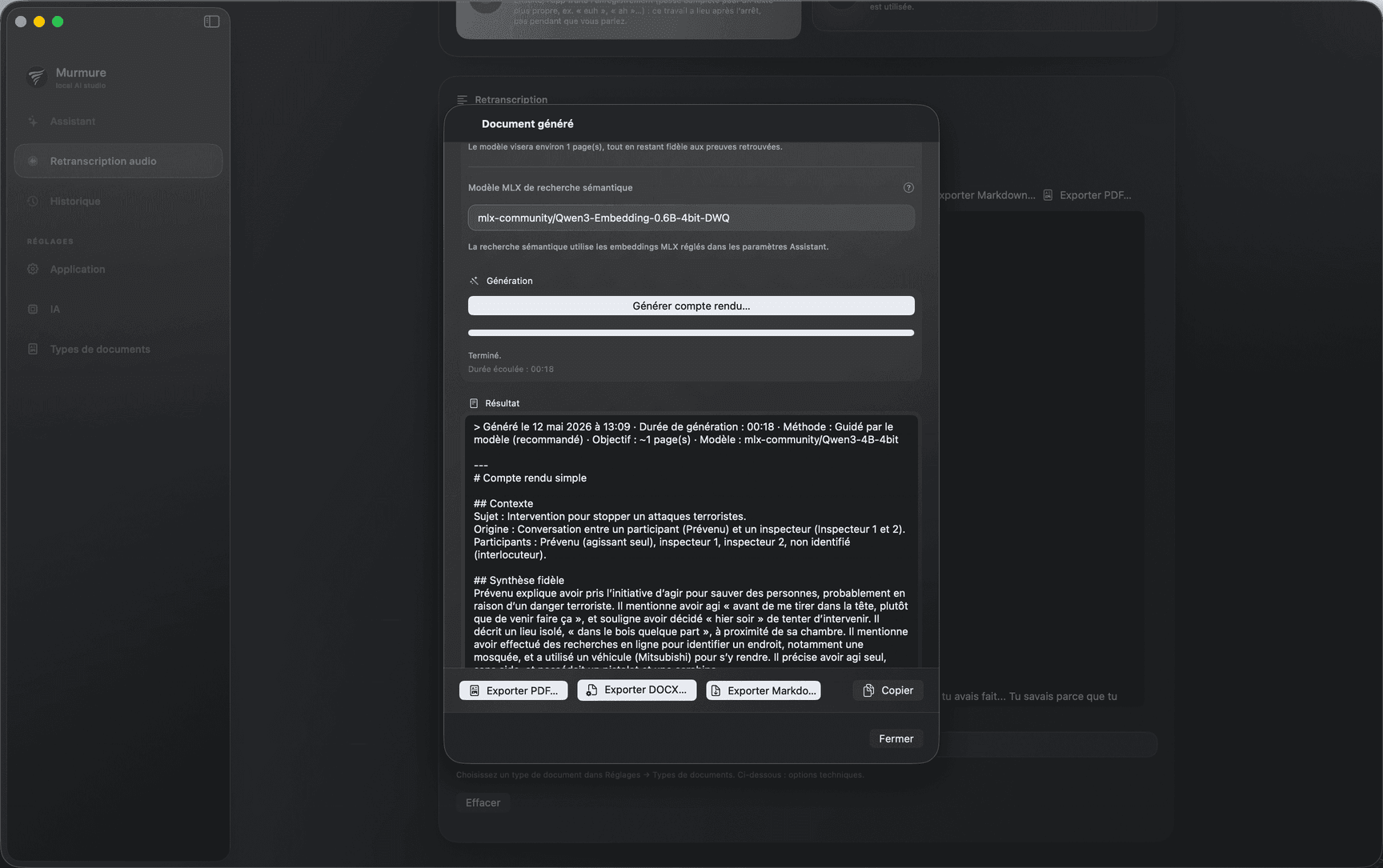The image size is (1383, 868).
Task: Open Historique in the sidebar
Action: coord(118,201)
